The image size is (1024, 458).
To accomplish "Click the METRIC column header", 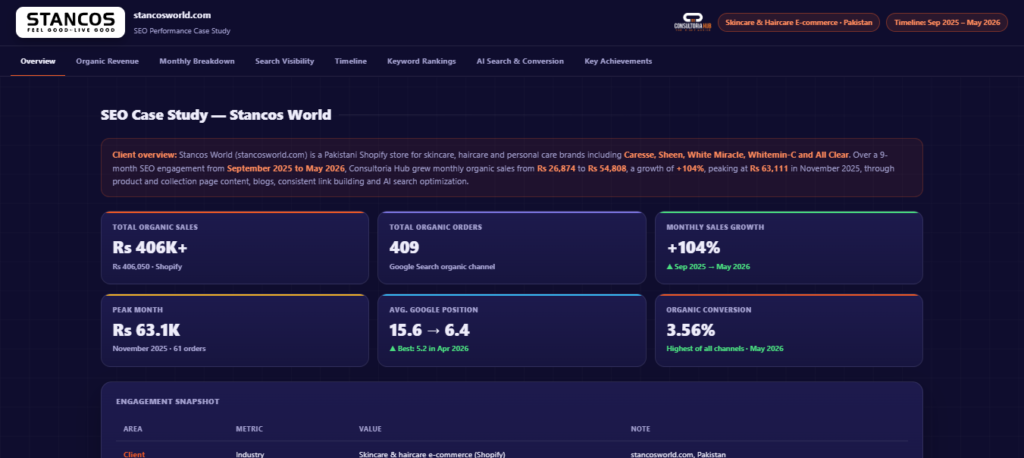I will tap(249, 429).
